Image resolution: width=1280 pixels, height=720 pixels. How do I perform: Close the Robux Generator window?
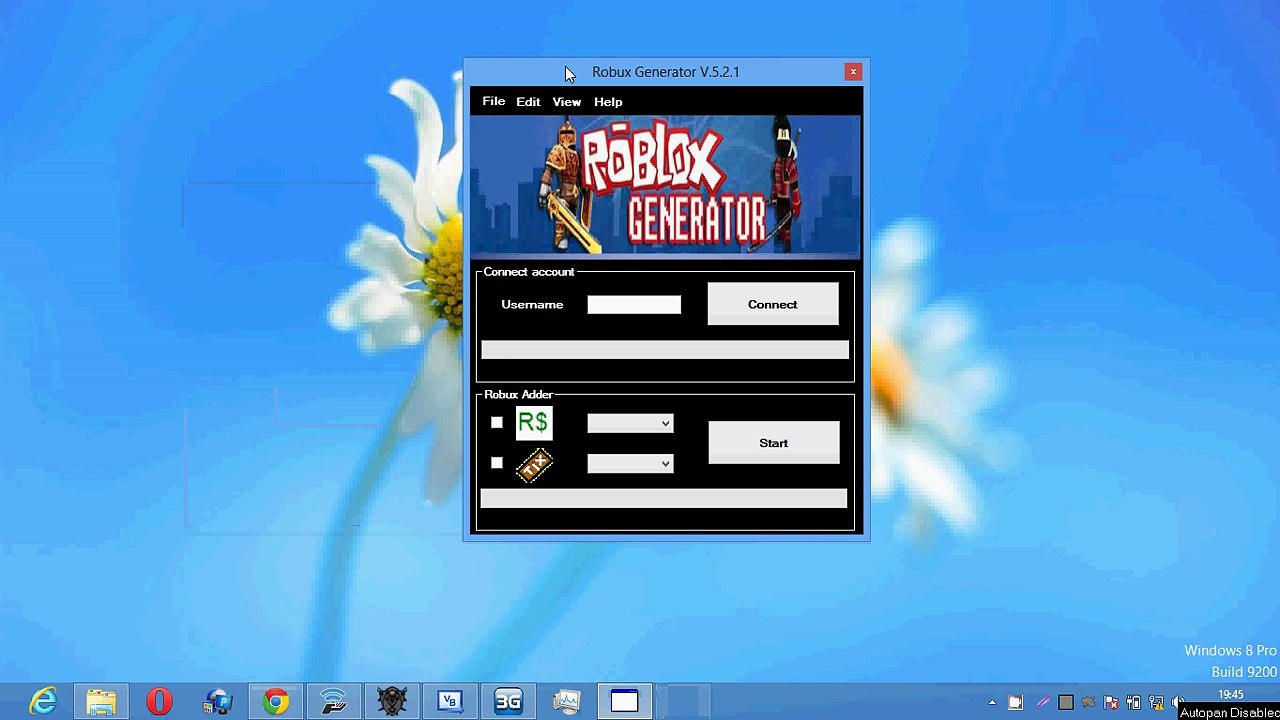coord(853,71)
